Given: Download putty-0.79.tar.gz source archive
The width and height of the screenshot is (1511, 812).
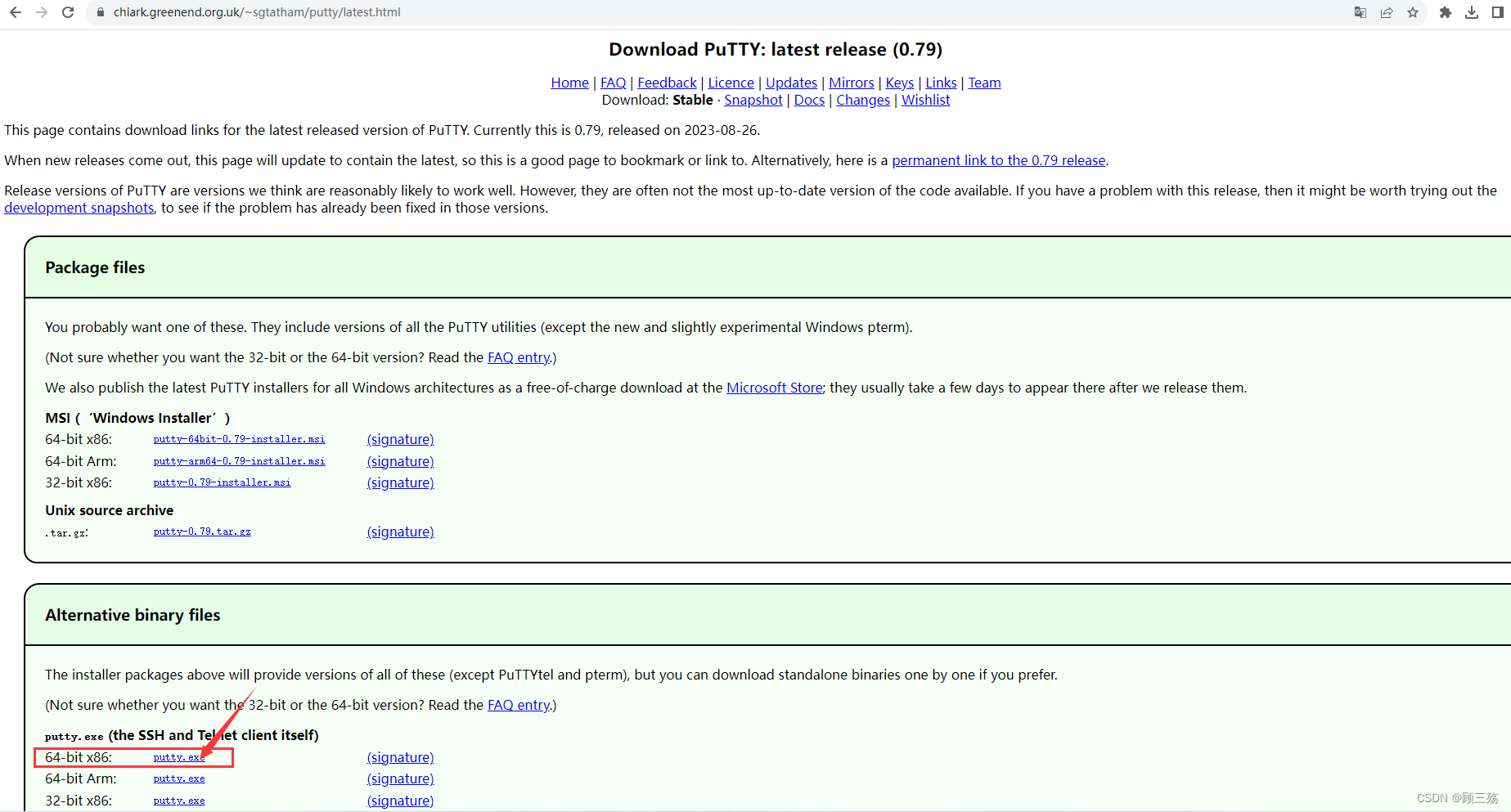Looking at the screenshot, I should click(202, 532).
